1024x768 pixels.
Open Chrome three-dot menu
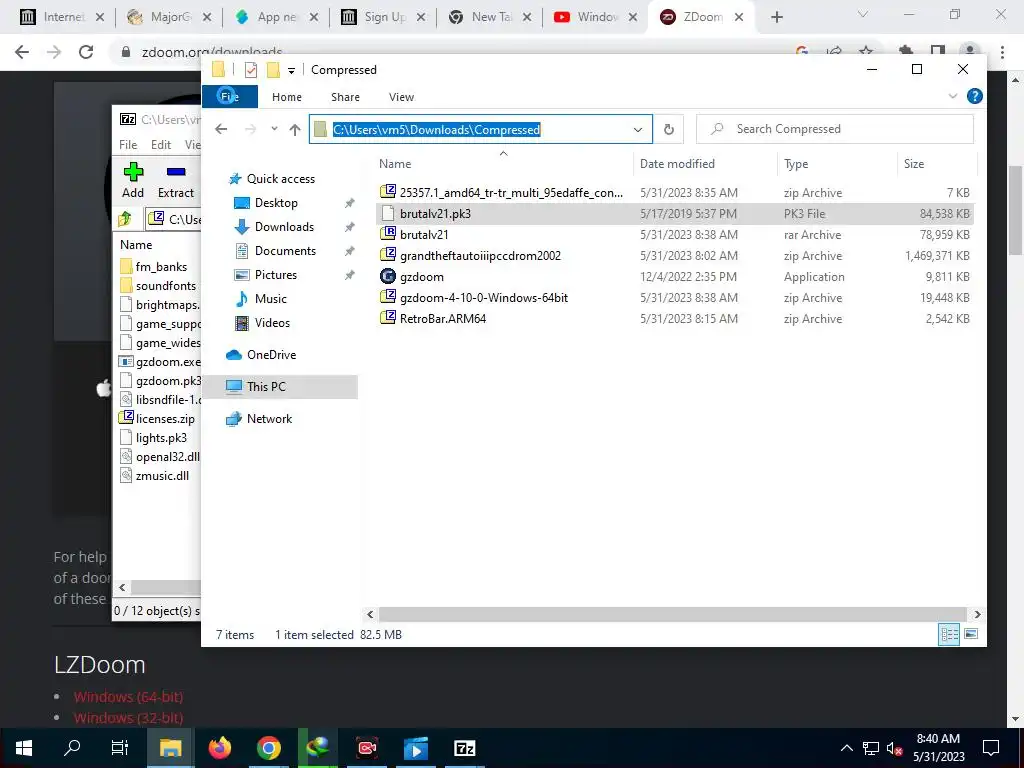[1002, 52]
